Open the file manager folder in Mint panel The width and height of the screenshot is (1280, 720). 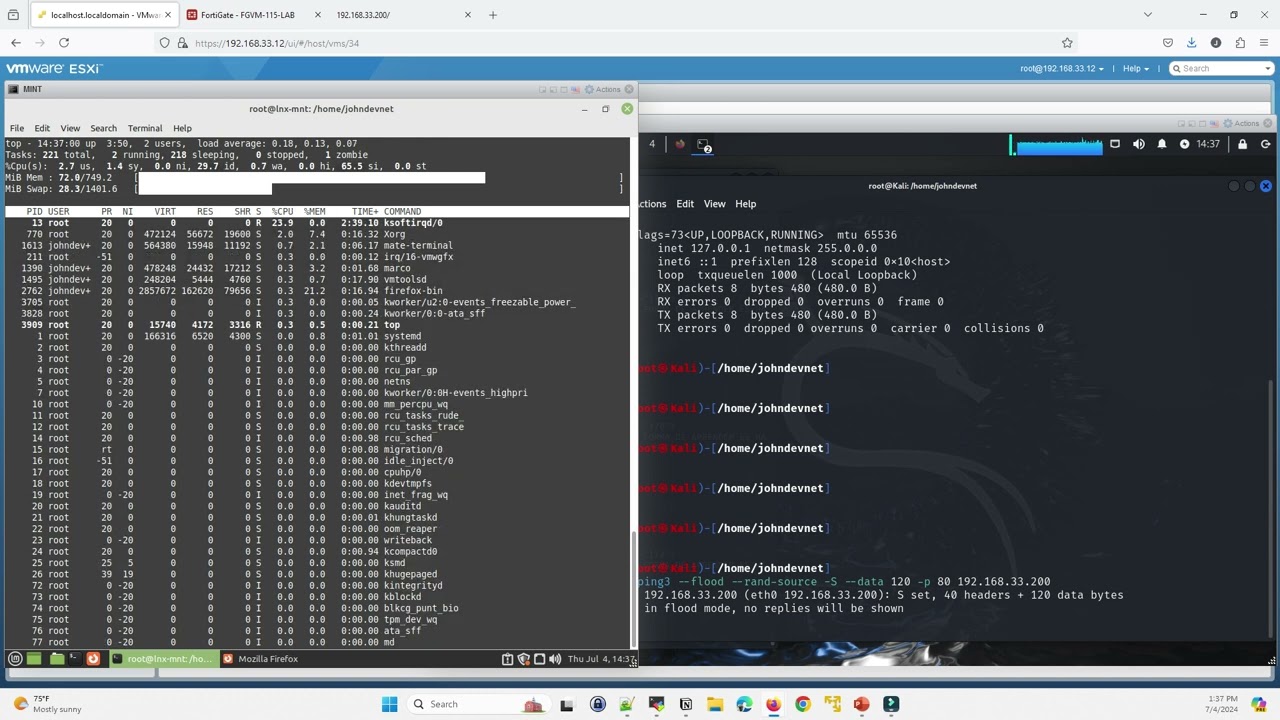click(x=57, y=659)
